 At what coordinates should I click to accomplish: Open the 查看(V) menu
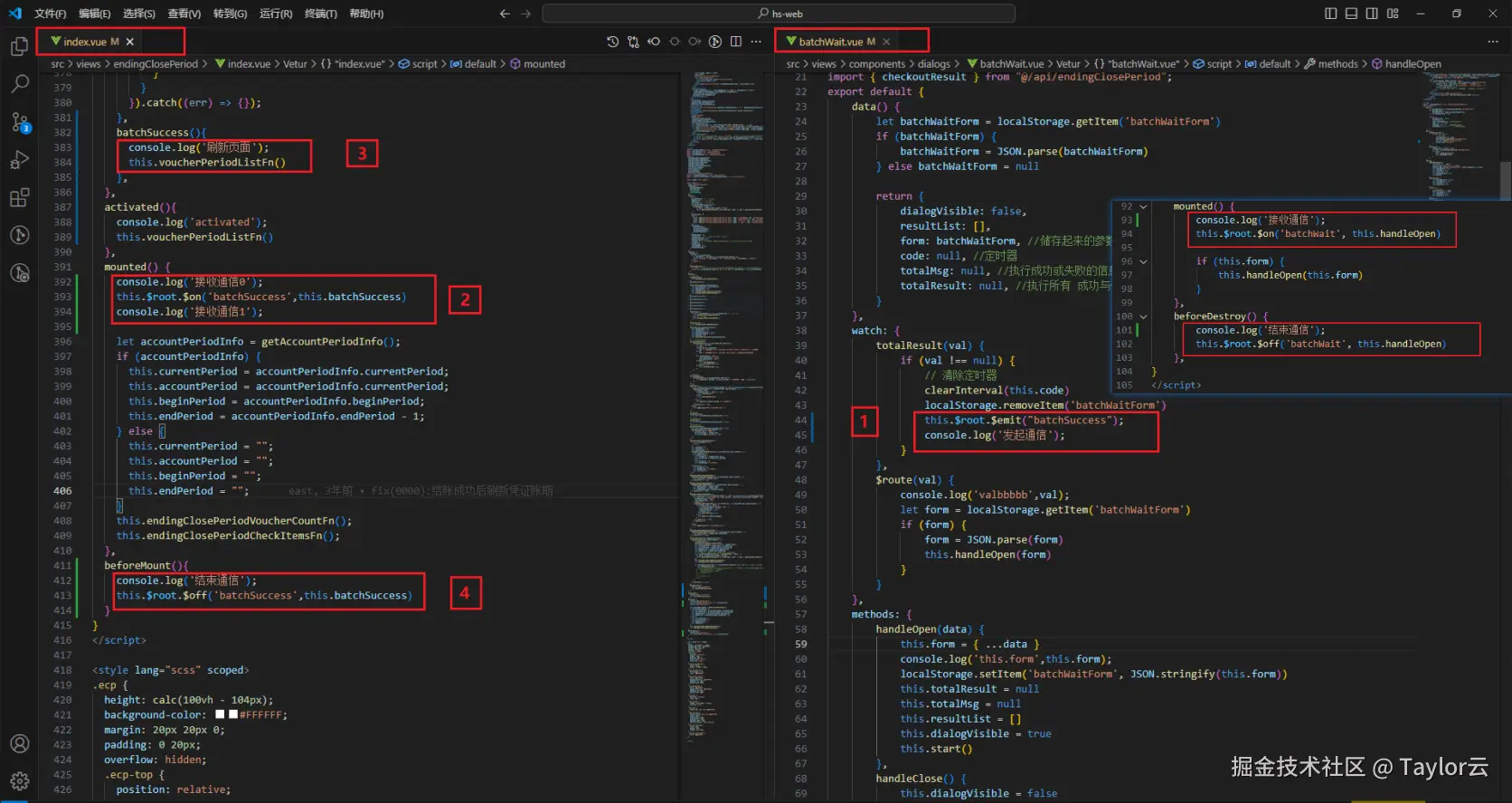(184, 14)
